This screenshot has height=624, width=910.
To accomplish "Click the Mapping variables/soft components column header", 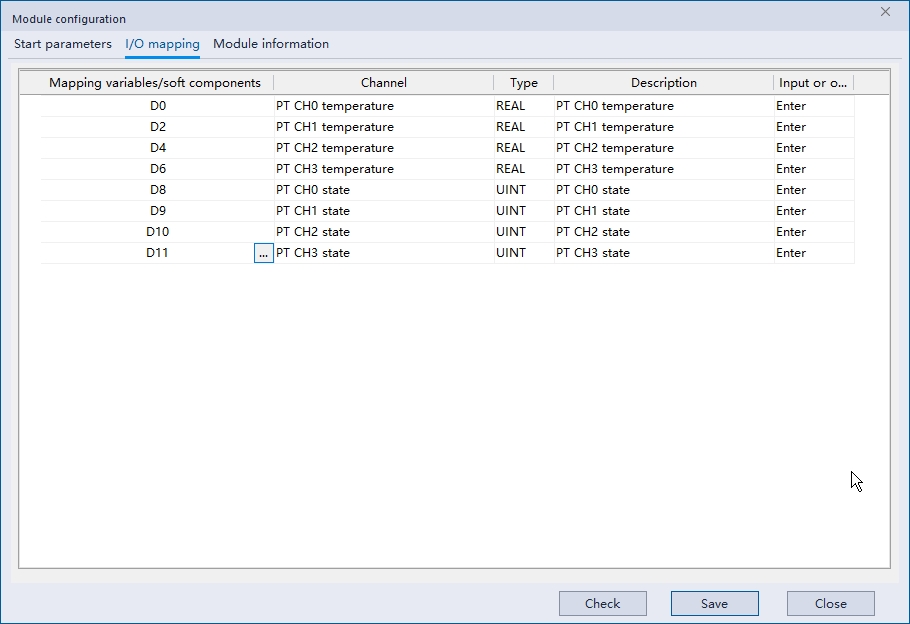I will (155, 83).
